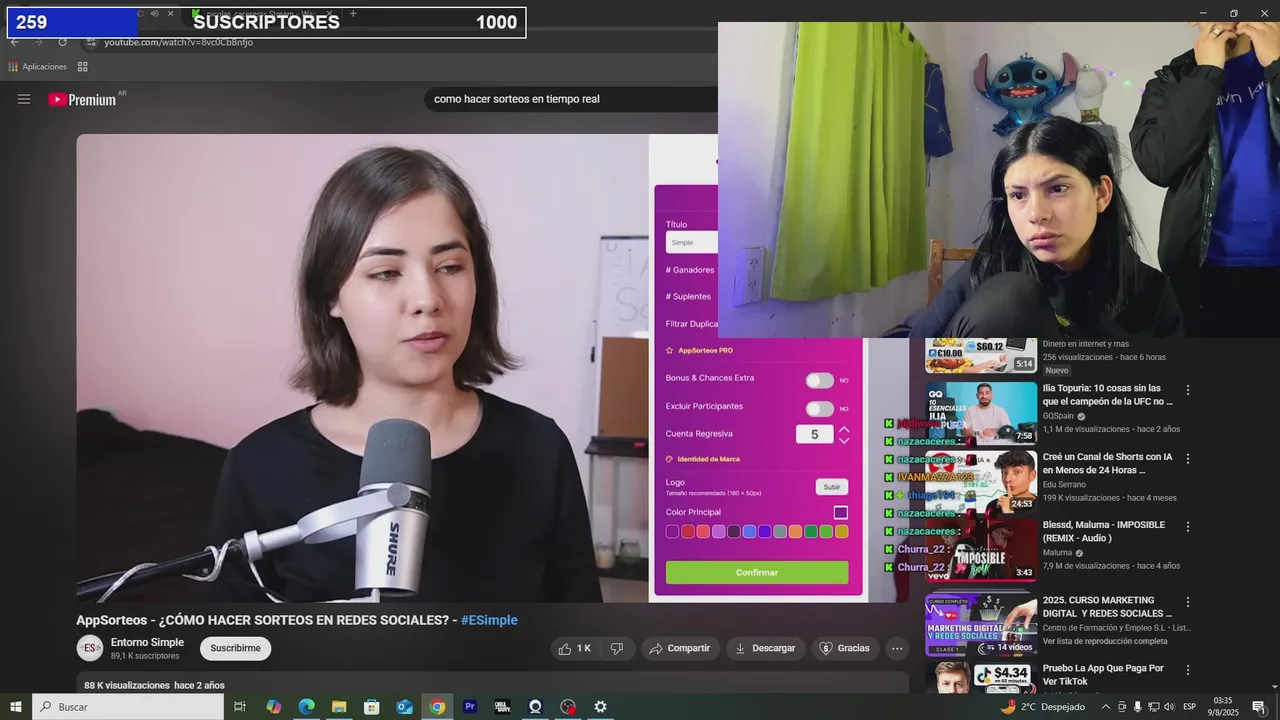Pick the yellow color swatch in Color Principal
The height and width of the screenshot is (720, 1280).
[x=842, y=532]
